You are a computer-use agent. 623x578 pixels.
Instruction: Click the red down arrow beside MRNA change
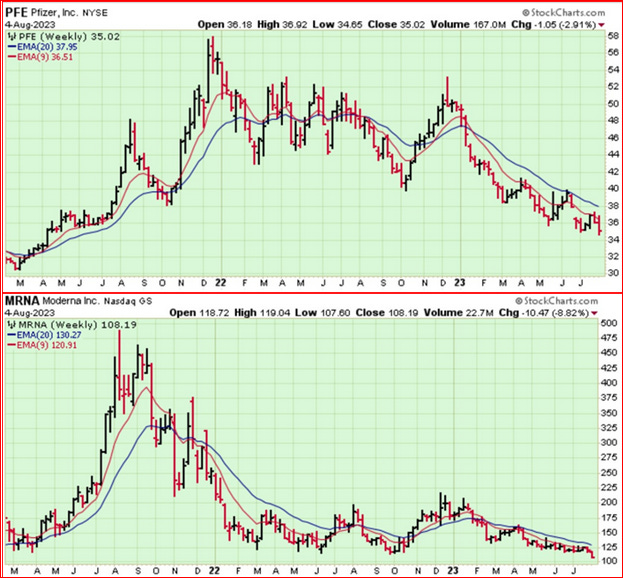(594, 313)
